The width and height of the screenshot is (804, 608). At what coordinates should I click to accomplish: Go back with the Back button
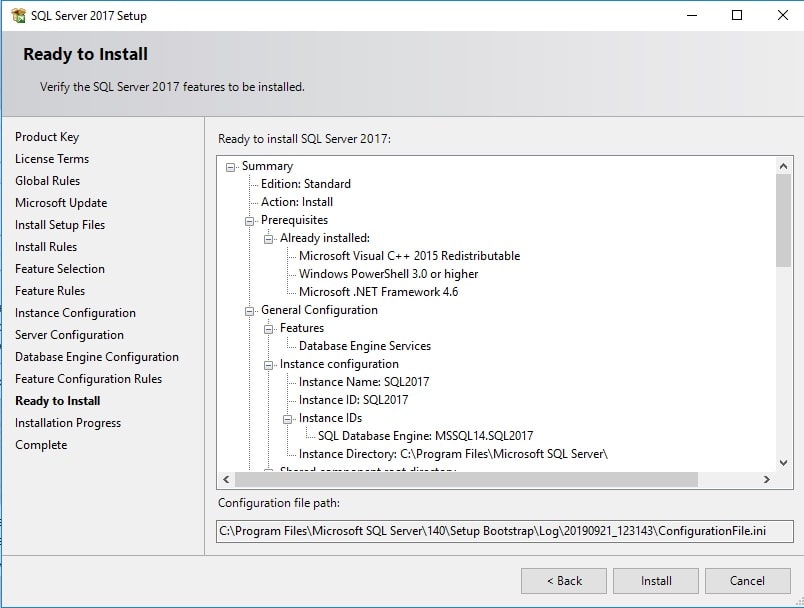coord(564,581)
